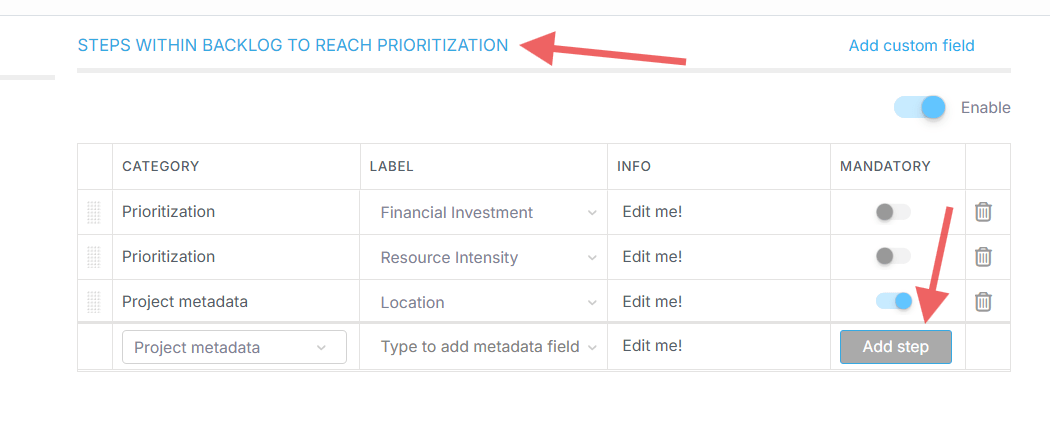Screen dimensions: 1050x447
Task: Grab drag handle of Location row
Action: (94, 301)
